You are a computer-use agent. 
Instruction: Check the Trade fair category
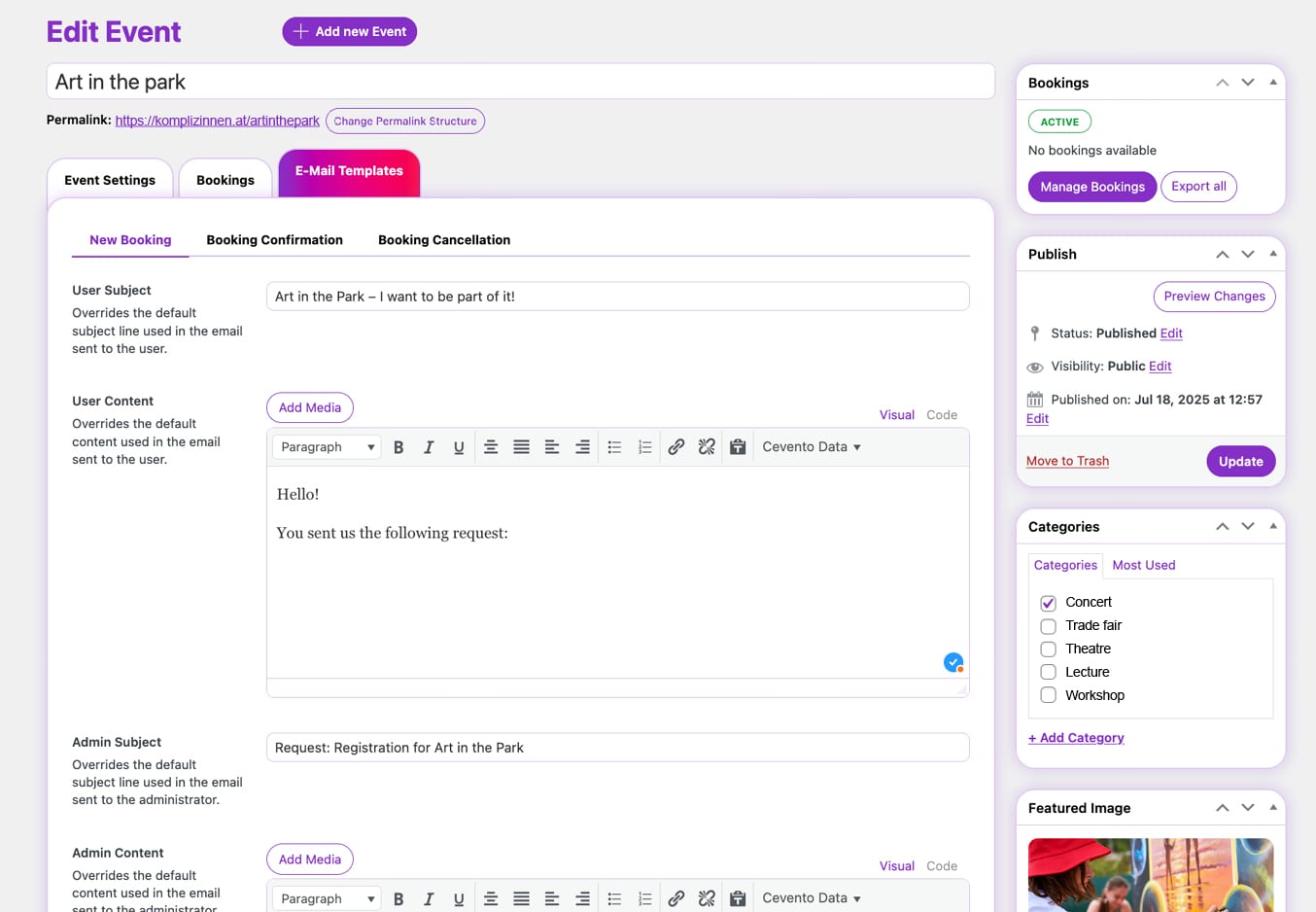1048,626
